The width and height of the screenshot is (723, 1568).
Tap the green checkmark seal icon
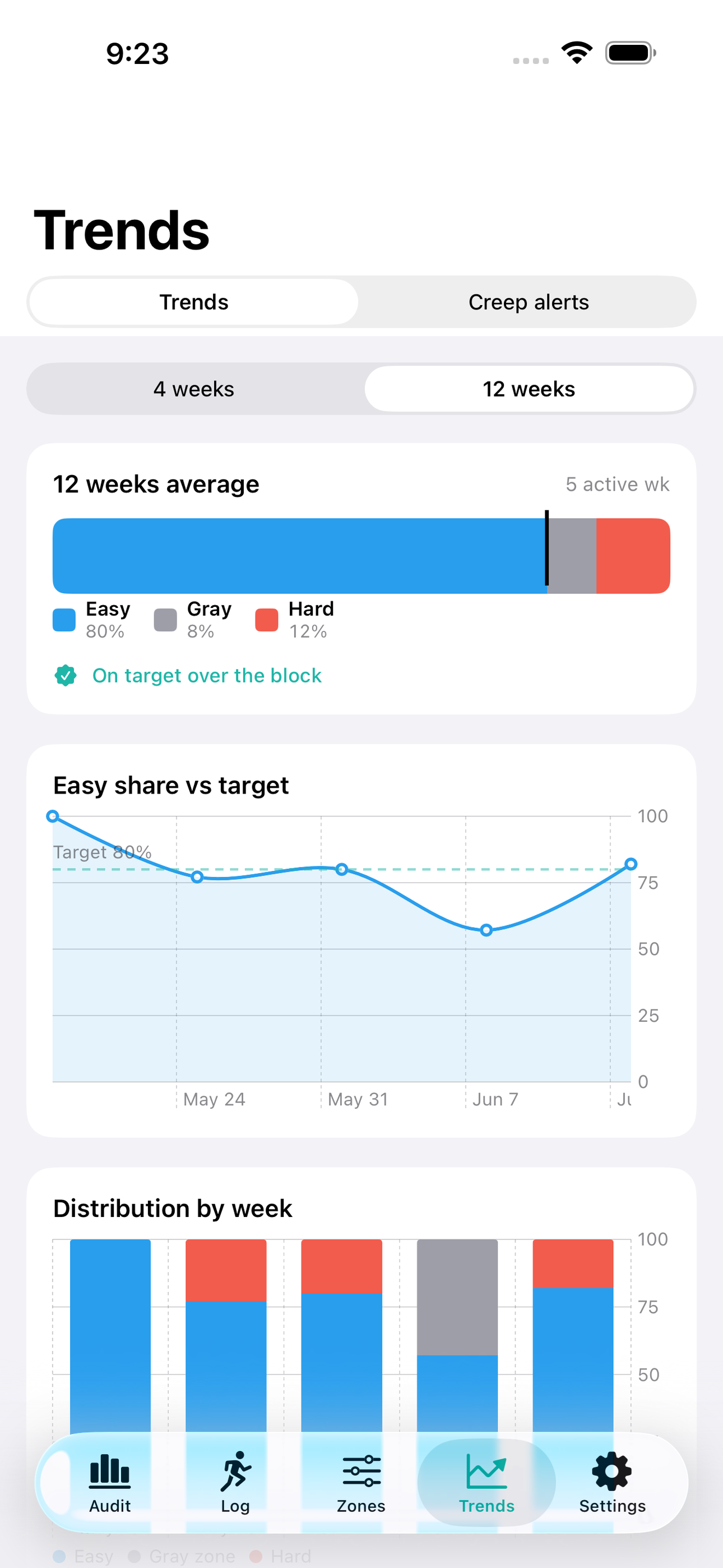coord(66,675)
